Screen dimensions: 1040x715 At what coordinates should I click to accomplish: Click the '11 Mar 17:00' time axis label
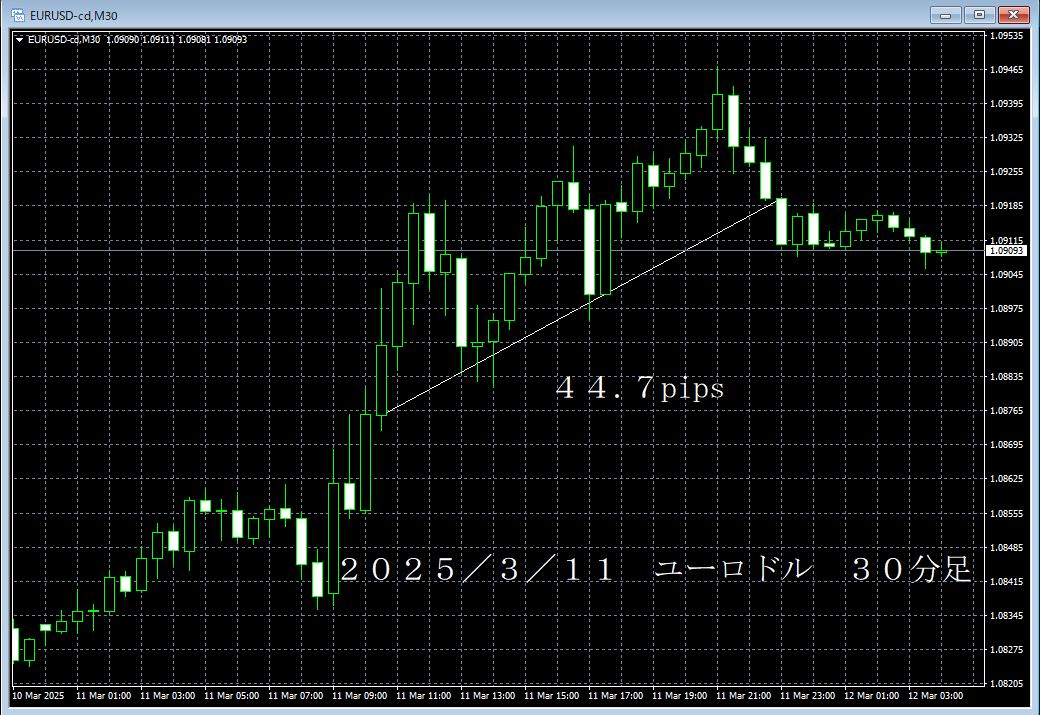616,696
